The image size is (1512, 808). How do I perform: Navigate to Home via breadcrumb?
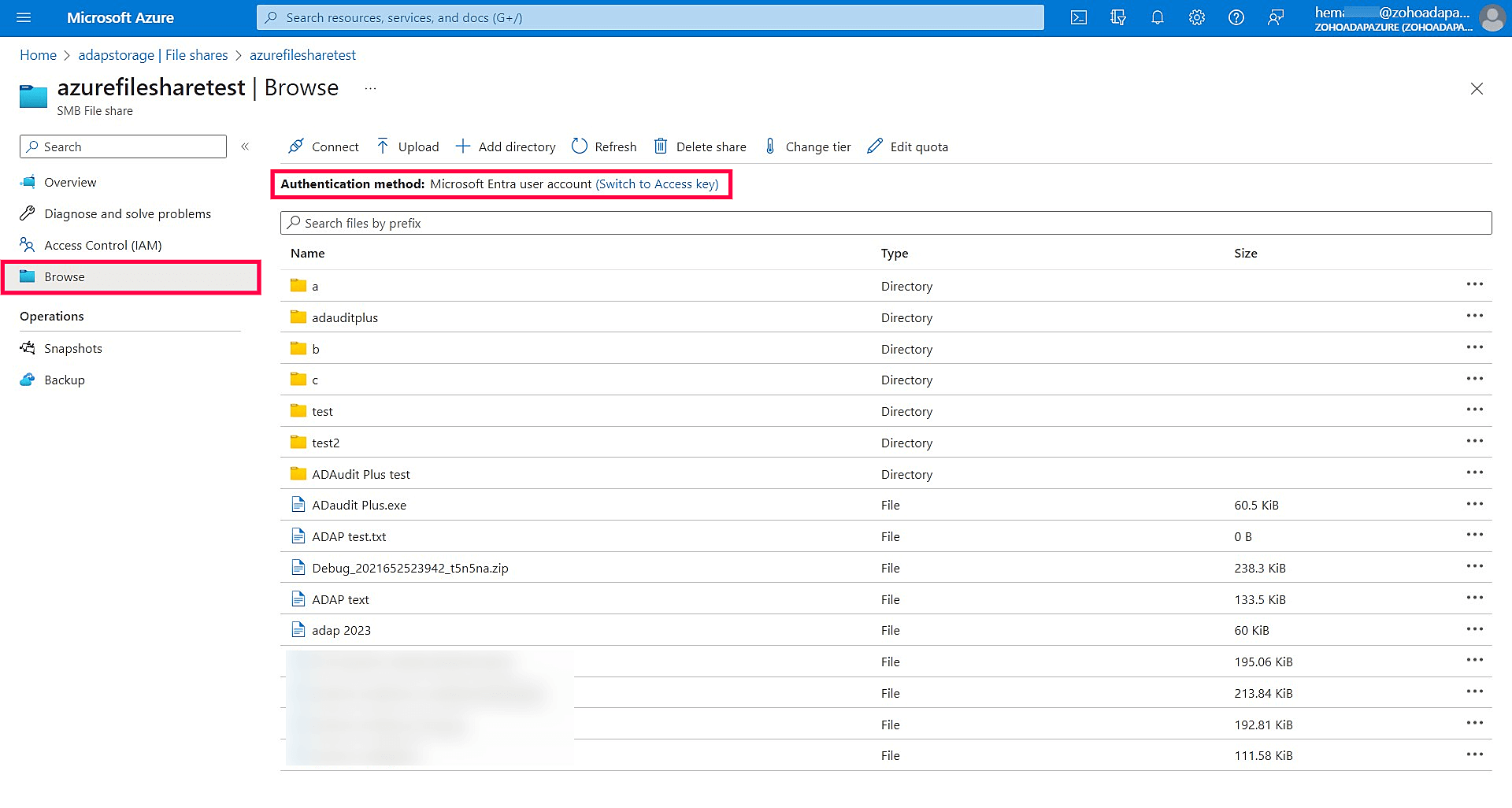[38, 54]
